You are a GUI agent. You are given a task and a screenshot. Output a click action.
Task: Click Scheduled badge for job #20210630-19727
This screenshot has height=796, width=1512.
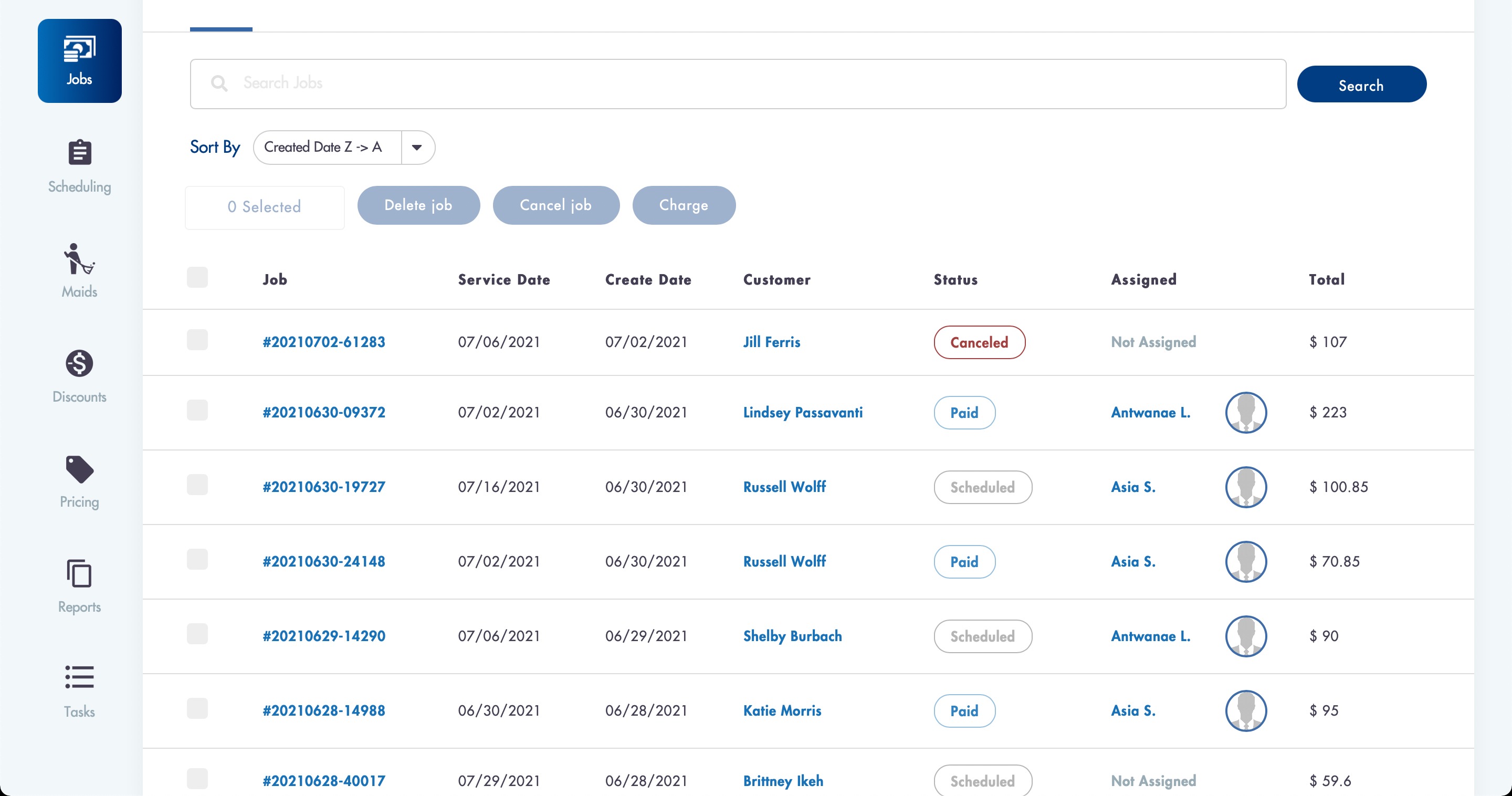pyautogui.click(x=983, y=487)
